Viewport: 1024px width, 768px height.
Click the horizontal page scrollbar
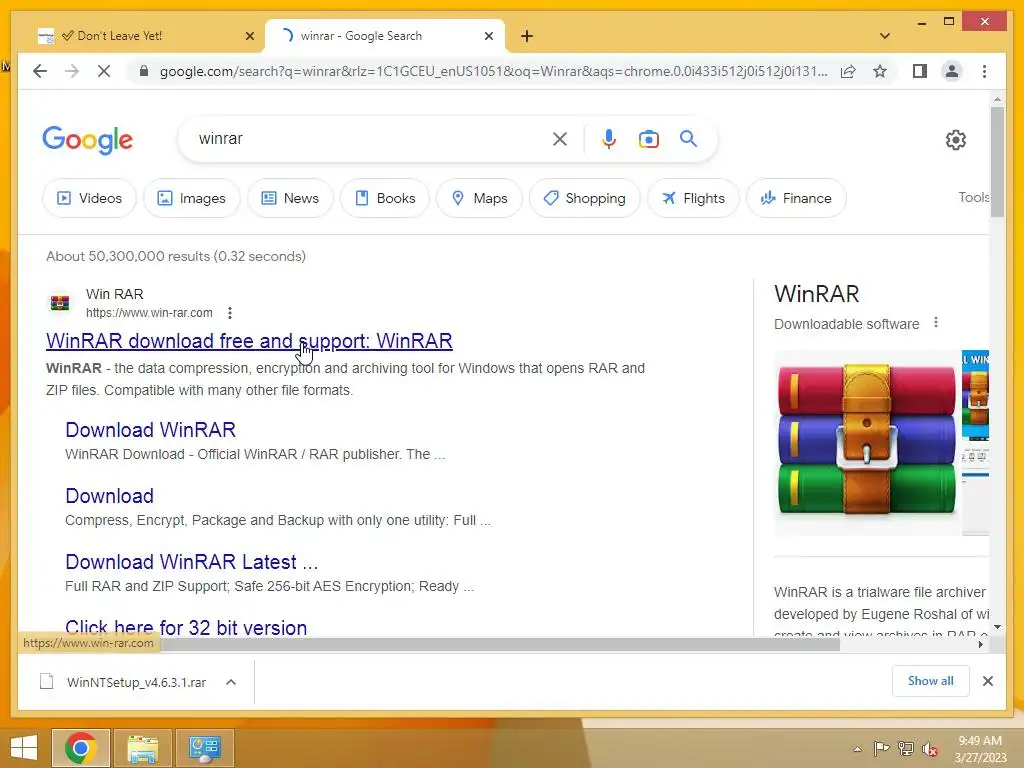coord(500,645)
